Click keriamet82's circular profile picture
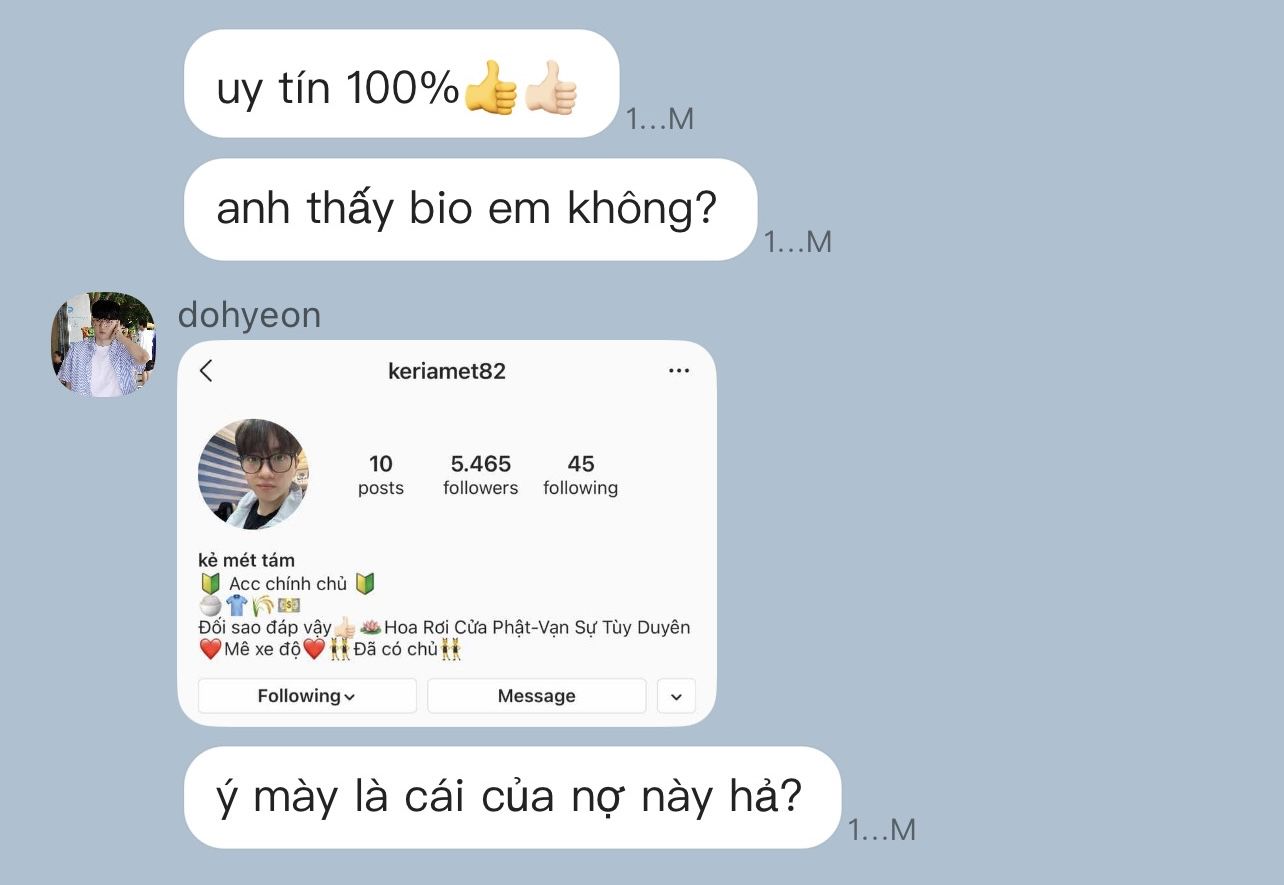1284x885 pixels. (x=253, y=474)
